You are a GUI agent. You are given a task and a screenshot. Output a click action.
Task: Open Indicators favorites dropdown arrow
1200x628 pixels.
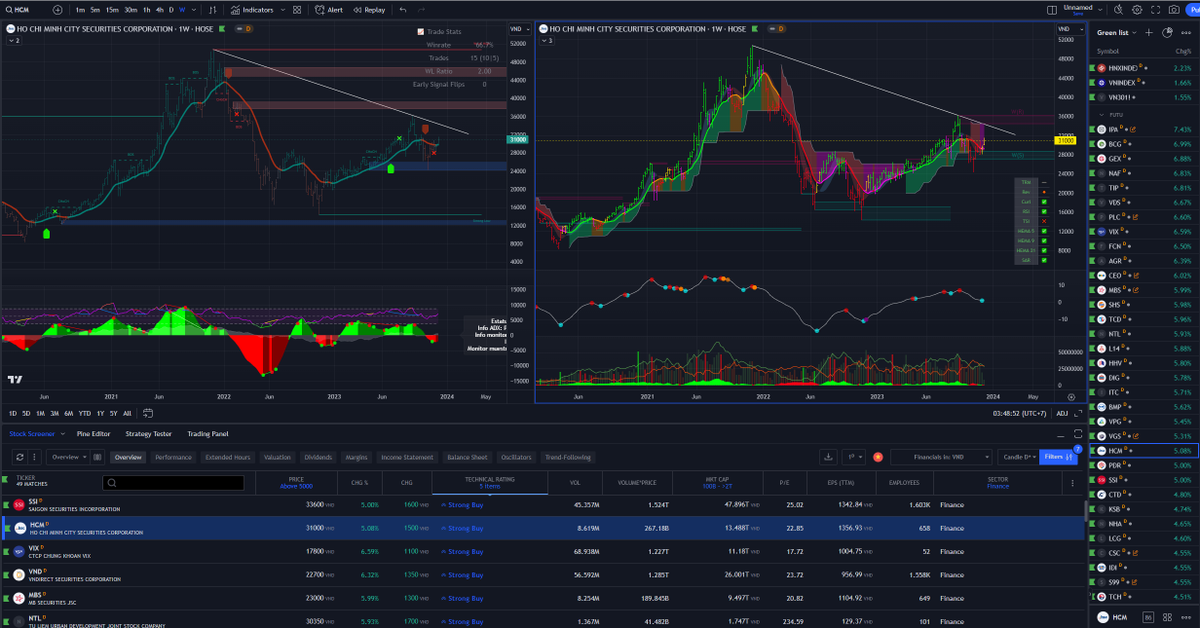pos(283,9)
